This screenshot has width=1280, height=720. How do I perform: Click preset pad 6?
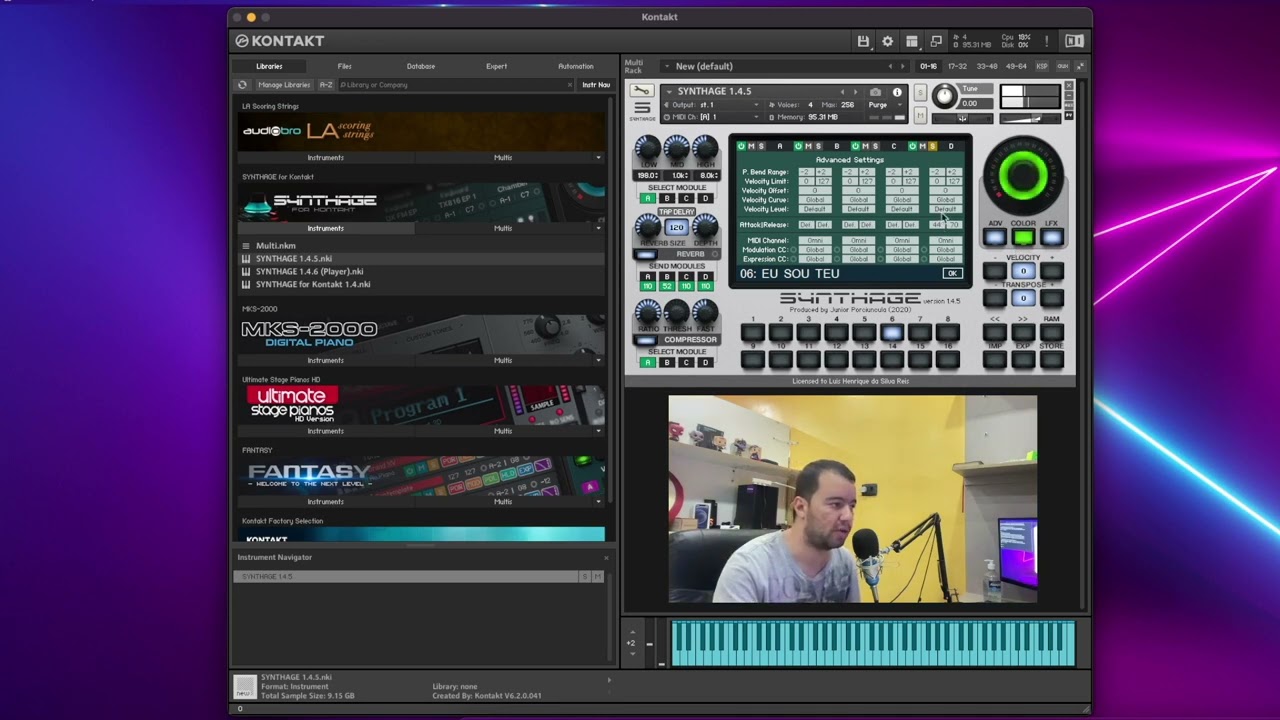coord(892,333)
